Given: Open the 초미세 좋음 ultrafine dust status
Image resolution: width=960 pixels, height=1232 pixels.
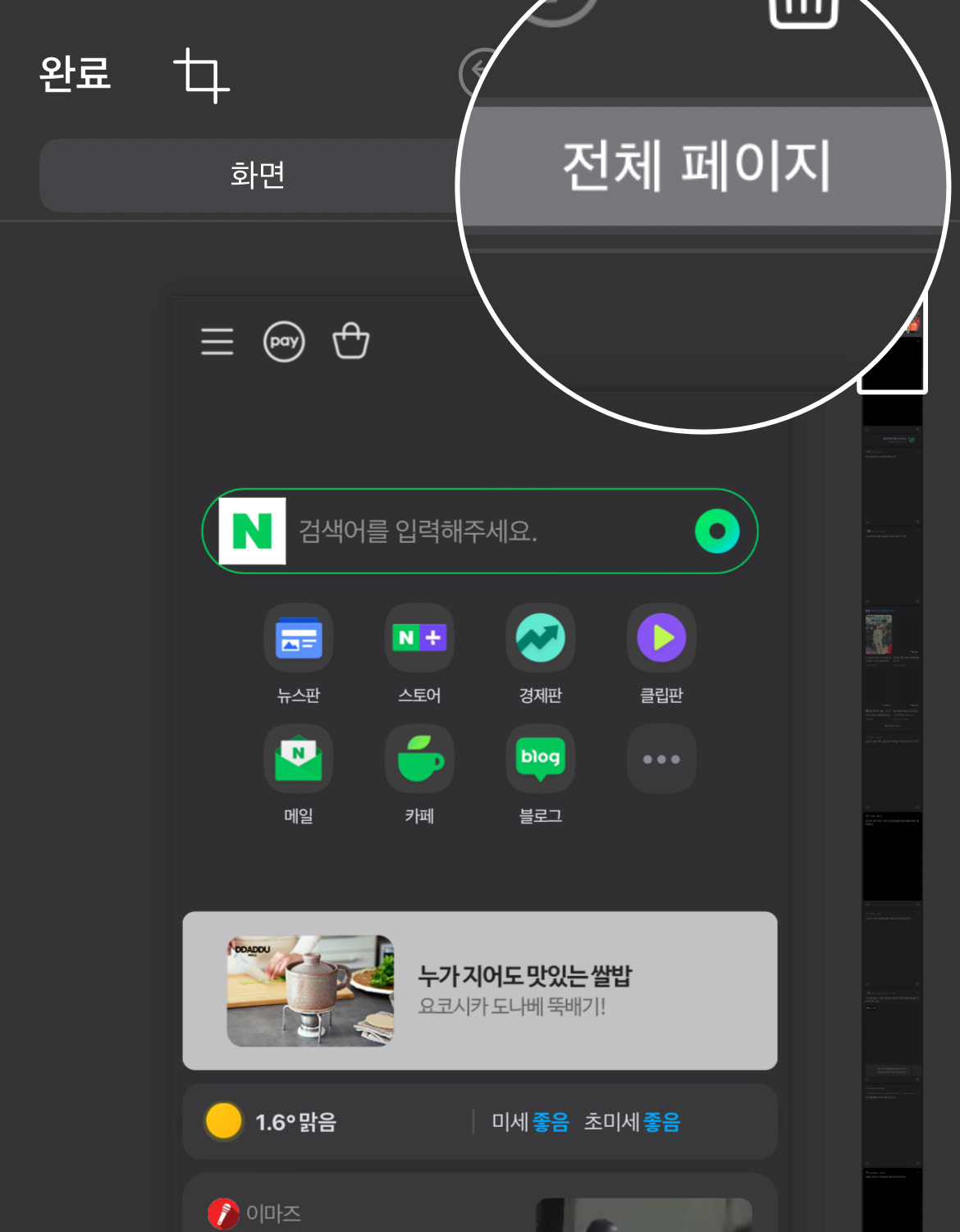Looking at the screenshot, I should (632, 1122).
